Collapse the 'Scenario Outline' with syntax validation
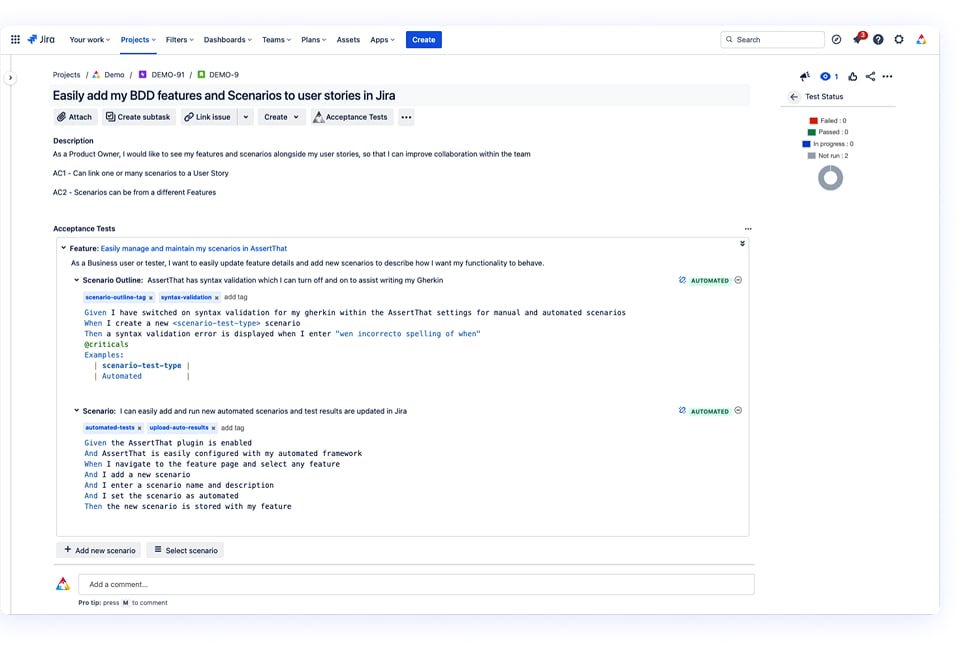The width and height of the screenshot is (966, 649). [x=76, y=280]
